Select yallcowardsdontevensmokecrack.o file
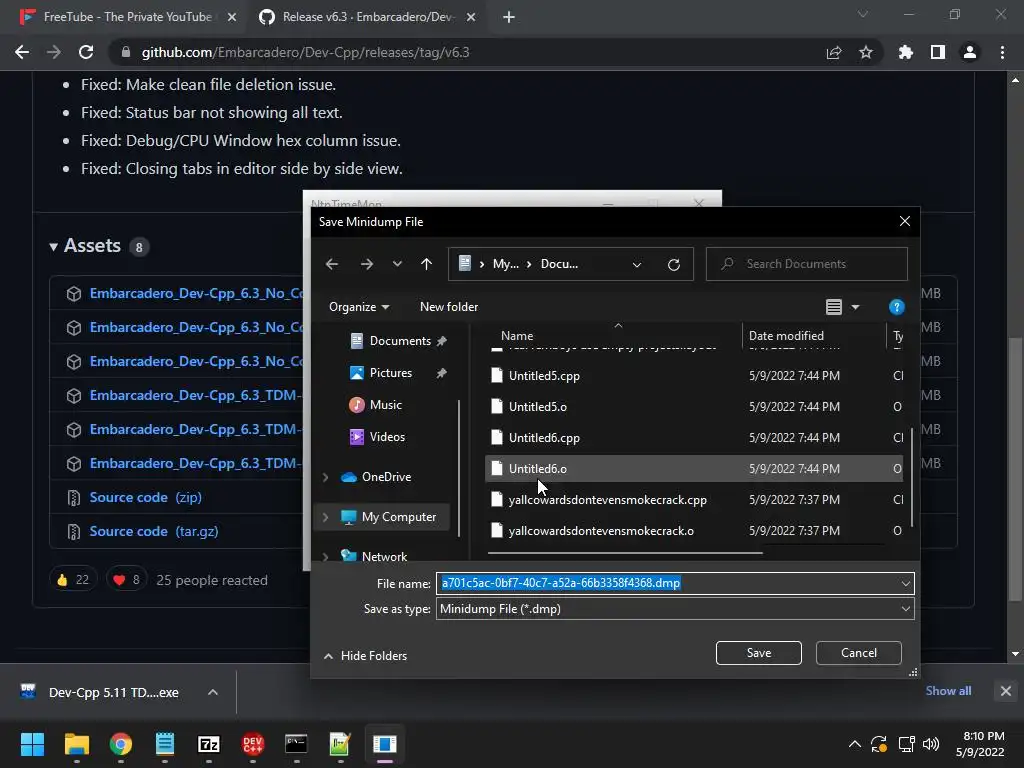 [x=694, y=530]
